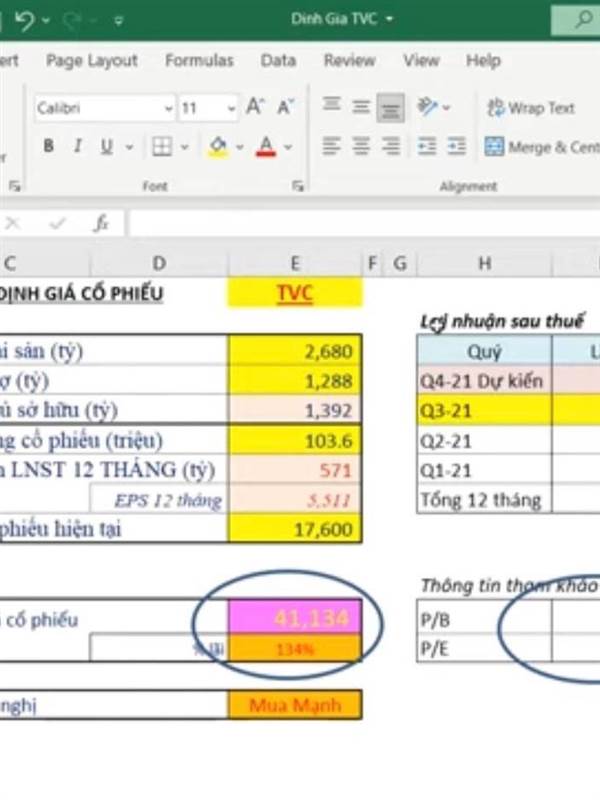This screenshot has width=600, height=800.
Task: Increase indent icon
Action: click(456, 147)
